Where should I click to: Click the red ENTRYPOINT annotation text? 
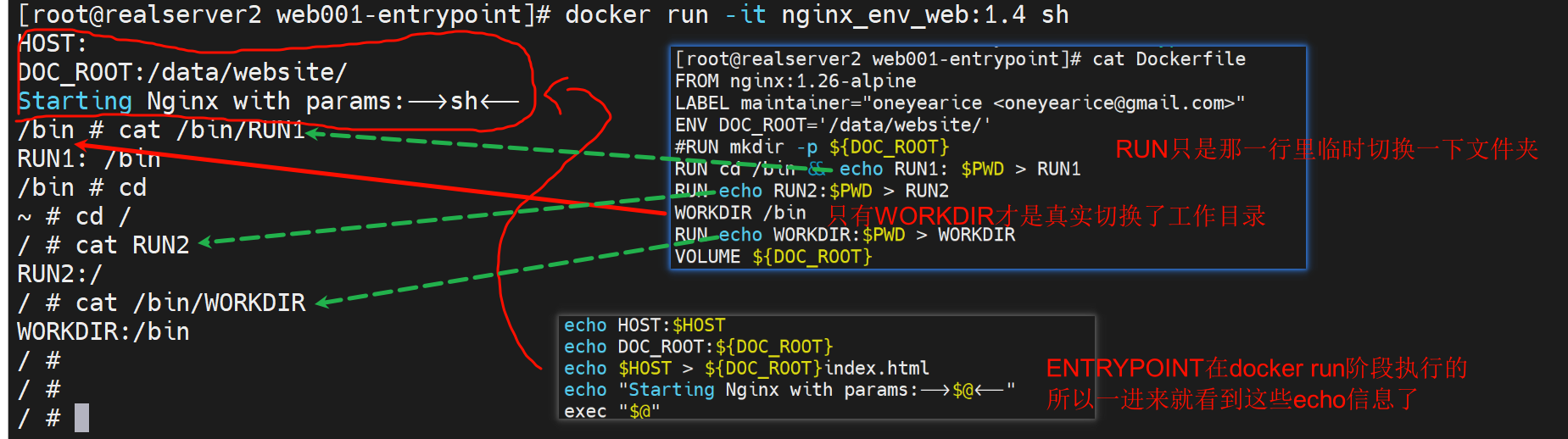coord(1256,369)
